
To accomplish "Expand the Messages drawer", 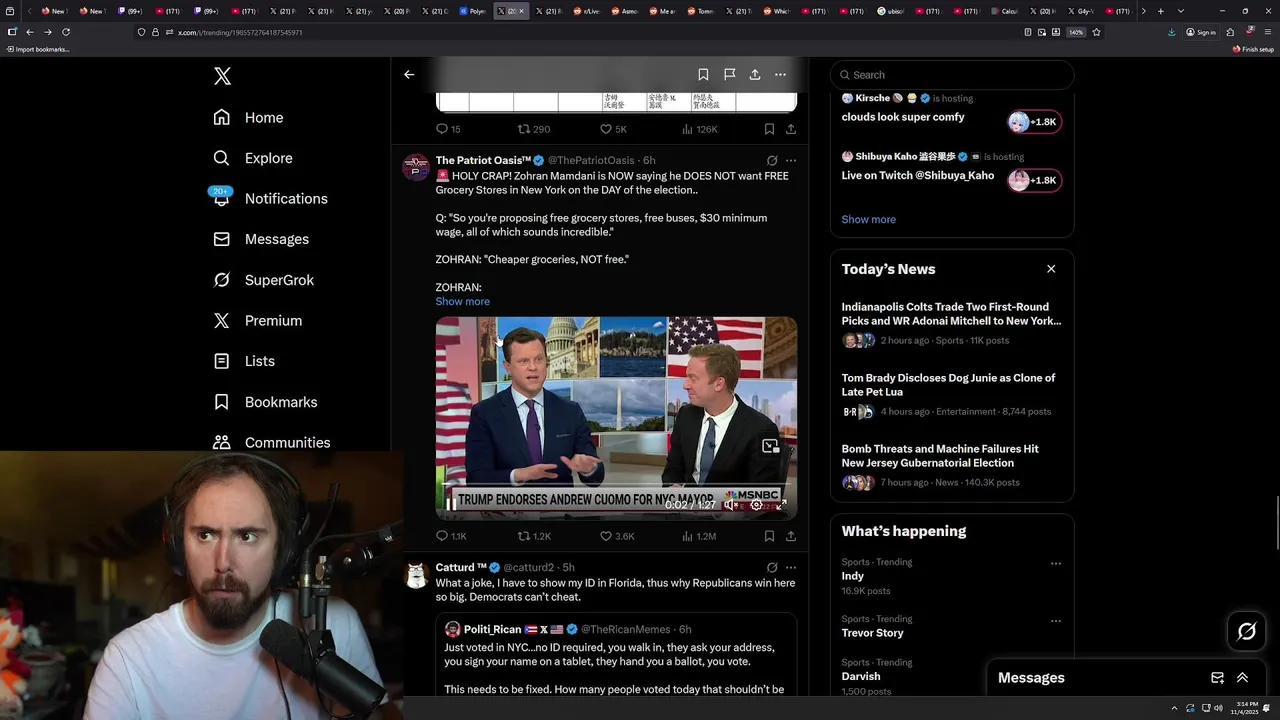I will 1242,678.
